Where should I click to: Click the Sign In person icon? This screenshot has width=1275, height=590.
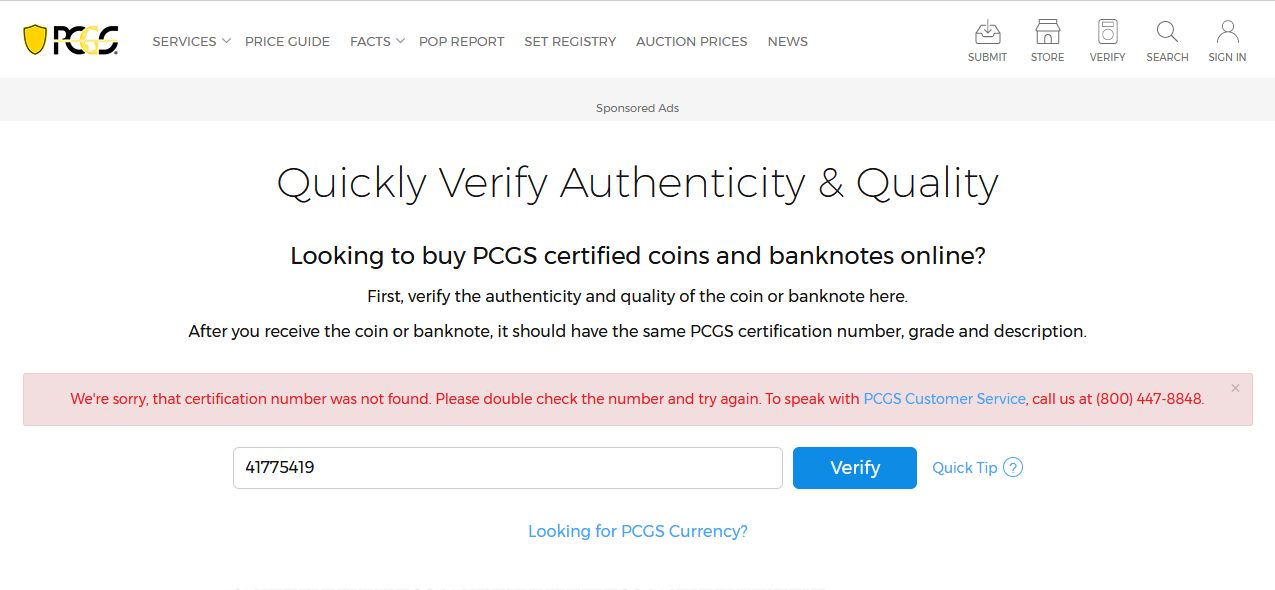point(1227,32)
